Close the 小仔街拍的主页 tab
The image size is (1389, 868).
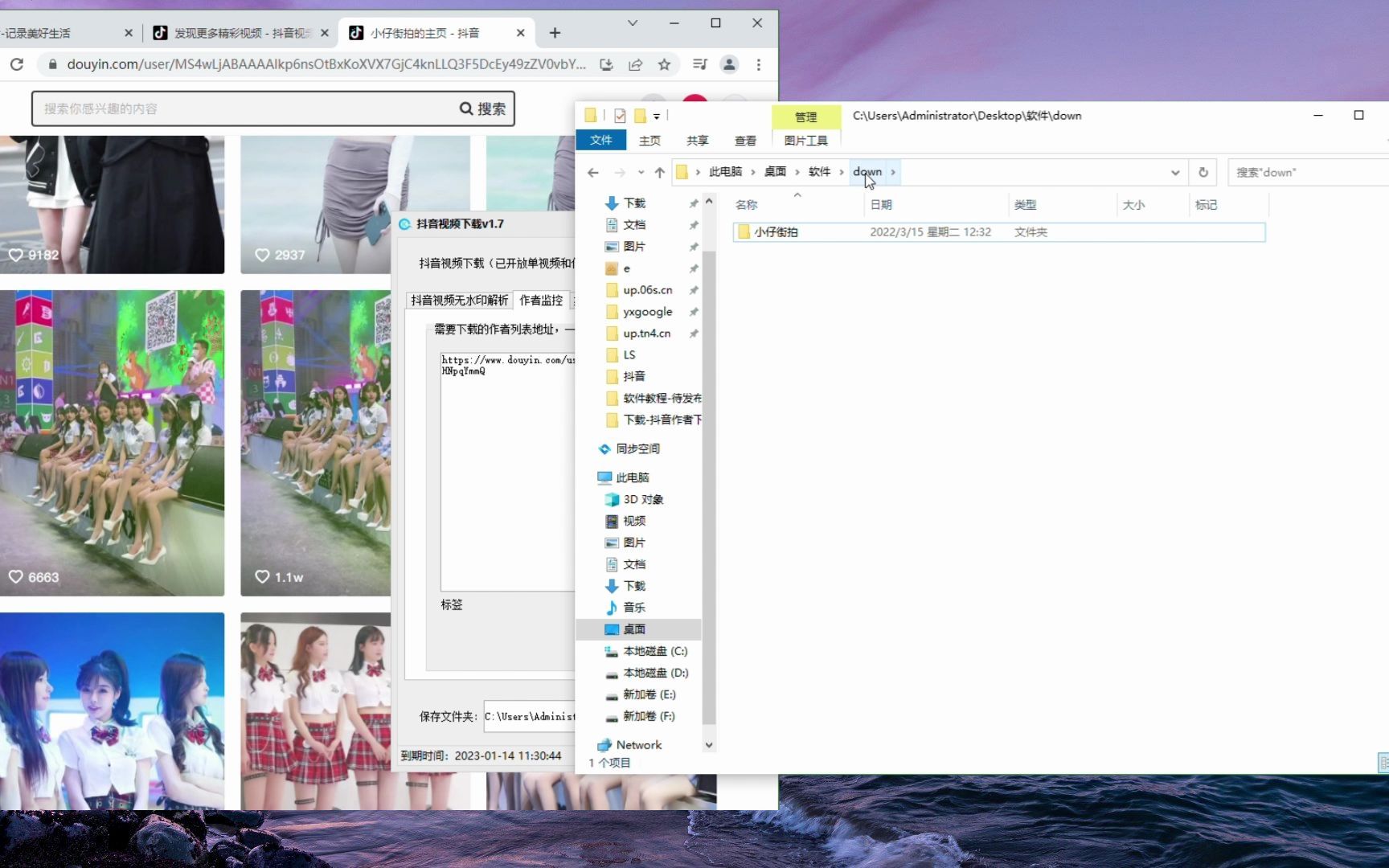pos(520,33)
